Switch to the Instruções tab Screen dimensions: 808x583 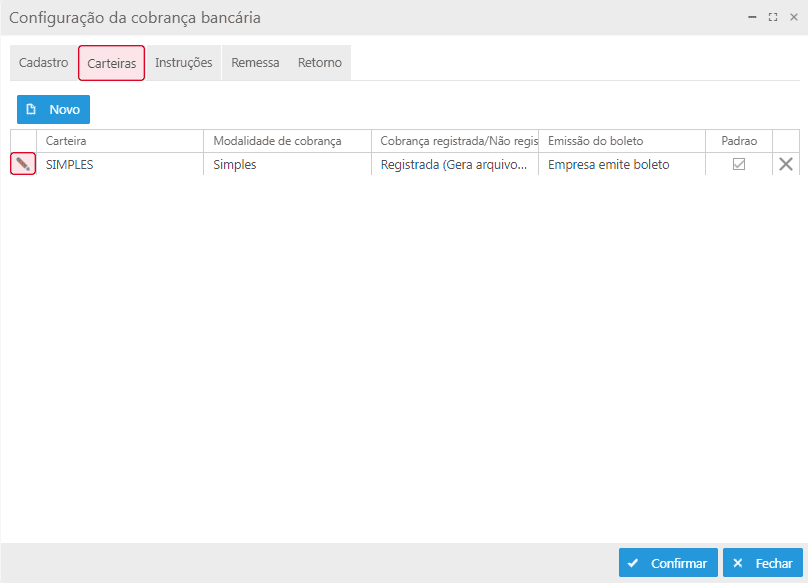(184, 63)
